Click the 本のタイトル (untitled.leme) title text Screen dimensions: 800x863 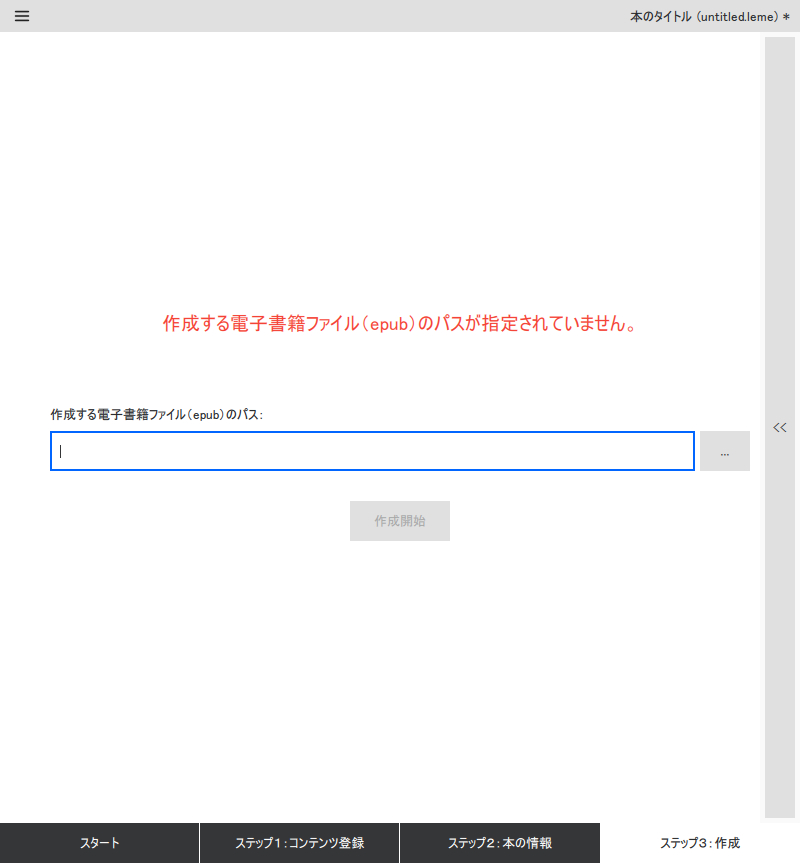pos(710,17)
